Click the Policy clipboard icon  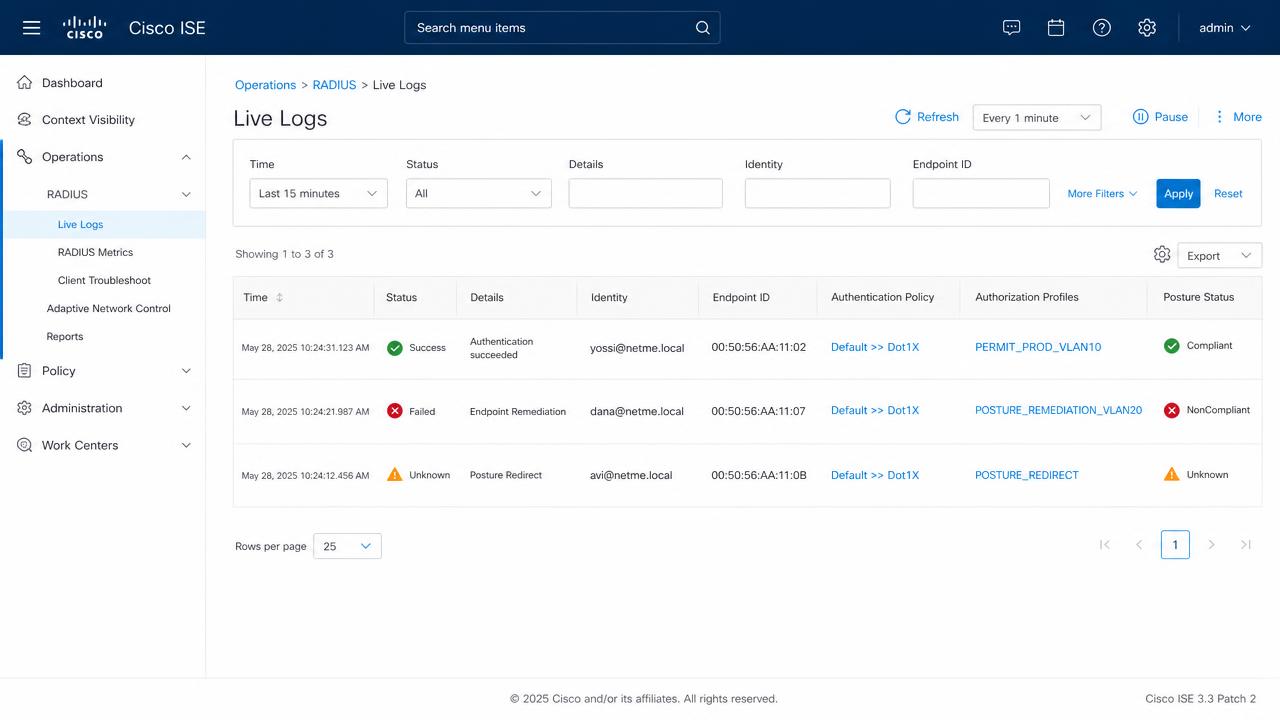pos(25,371)
